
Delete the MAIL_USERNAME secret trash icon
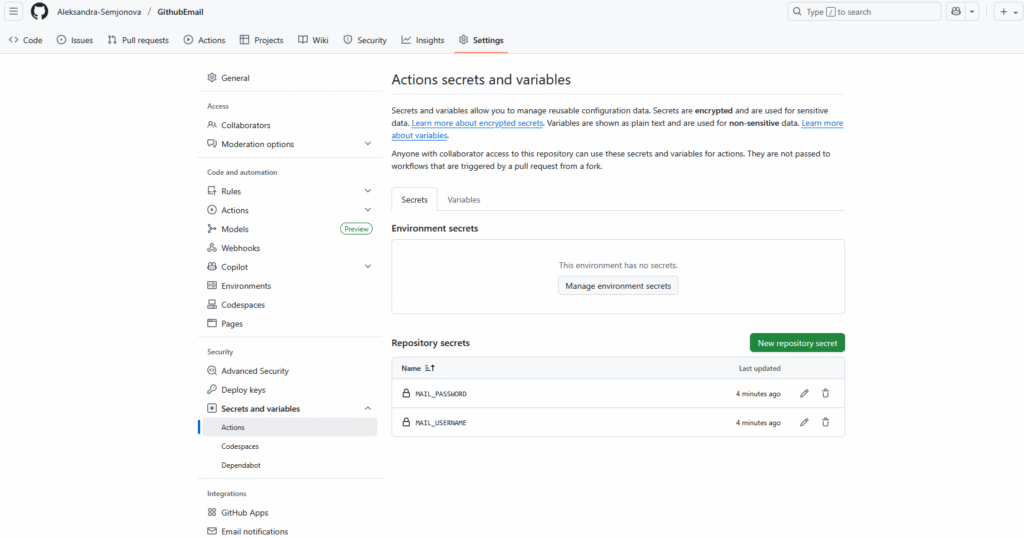[825, 423]
